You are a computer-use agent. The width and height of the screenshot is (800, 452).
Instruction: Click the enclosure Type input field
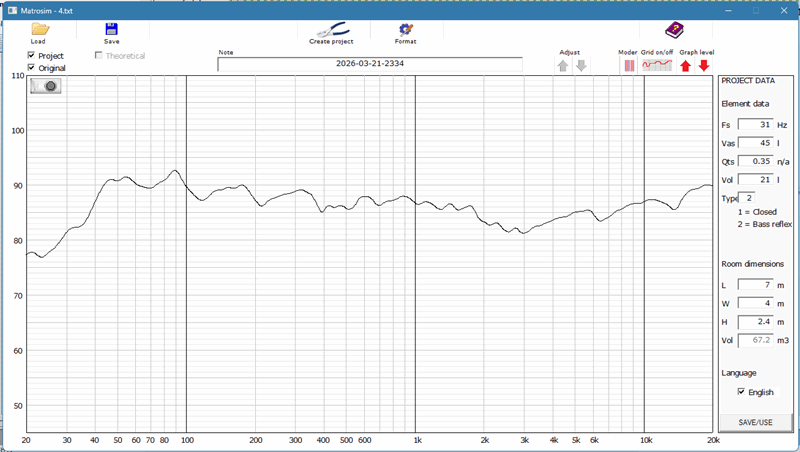click(x=747, y=199)
